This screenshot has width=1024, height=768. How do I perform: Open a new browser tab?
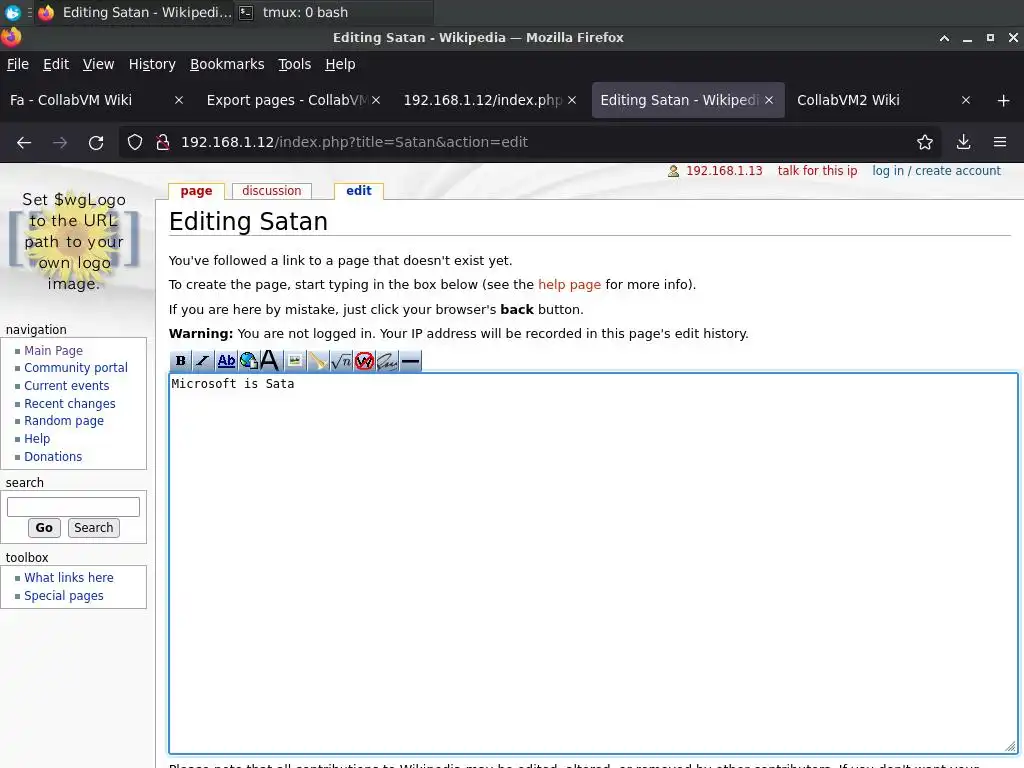point(1004,101)
